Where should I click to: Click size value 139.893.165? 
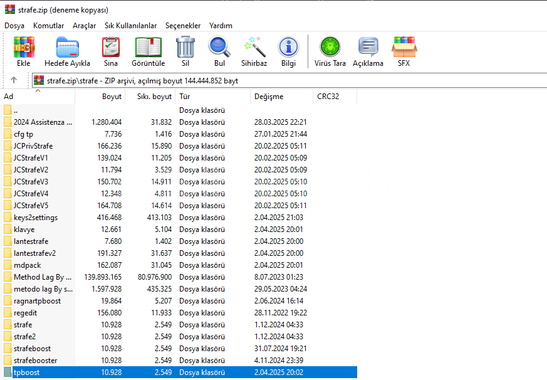103,277
